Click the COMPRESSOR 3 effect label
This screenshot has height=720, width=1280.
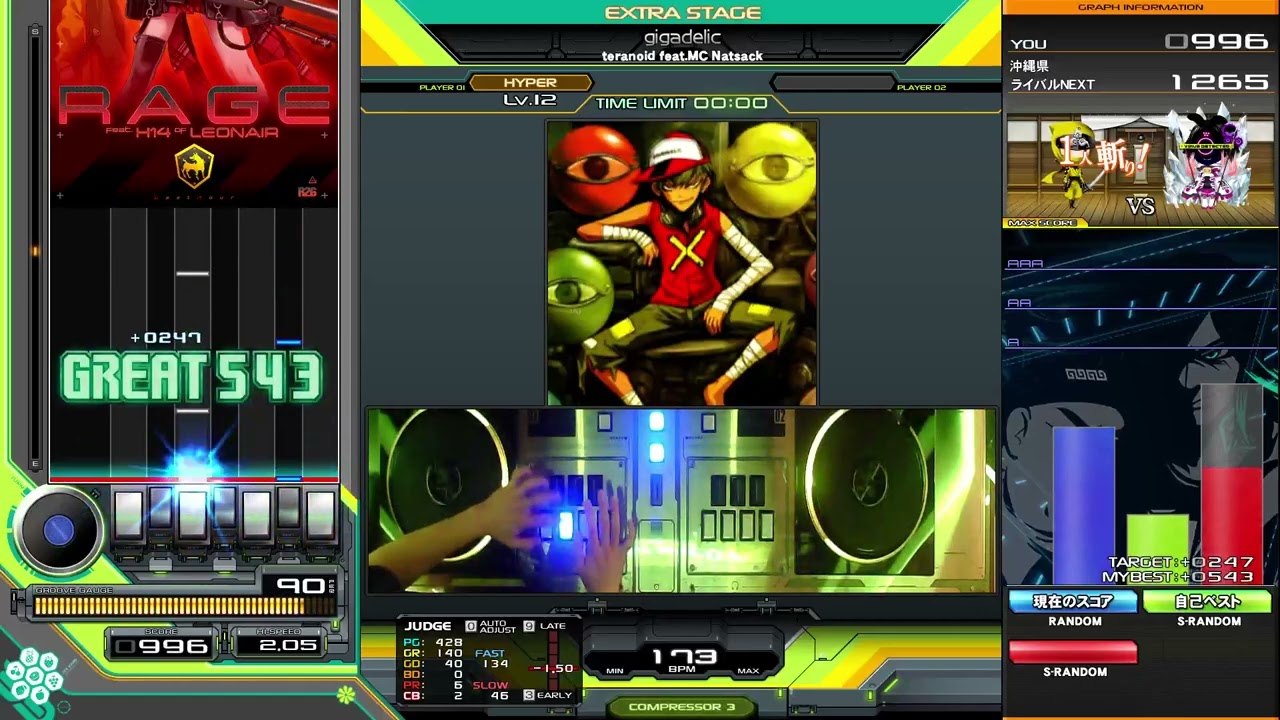click(x=682, y=707)
